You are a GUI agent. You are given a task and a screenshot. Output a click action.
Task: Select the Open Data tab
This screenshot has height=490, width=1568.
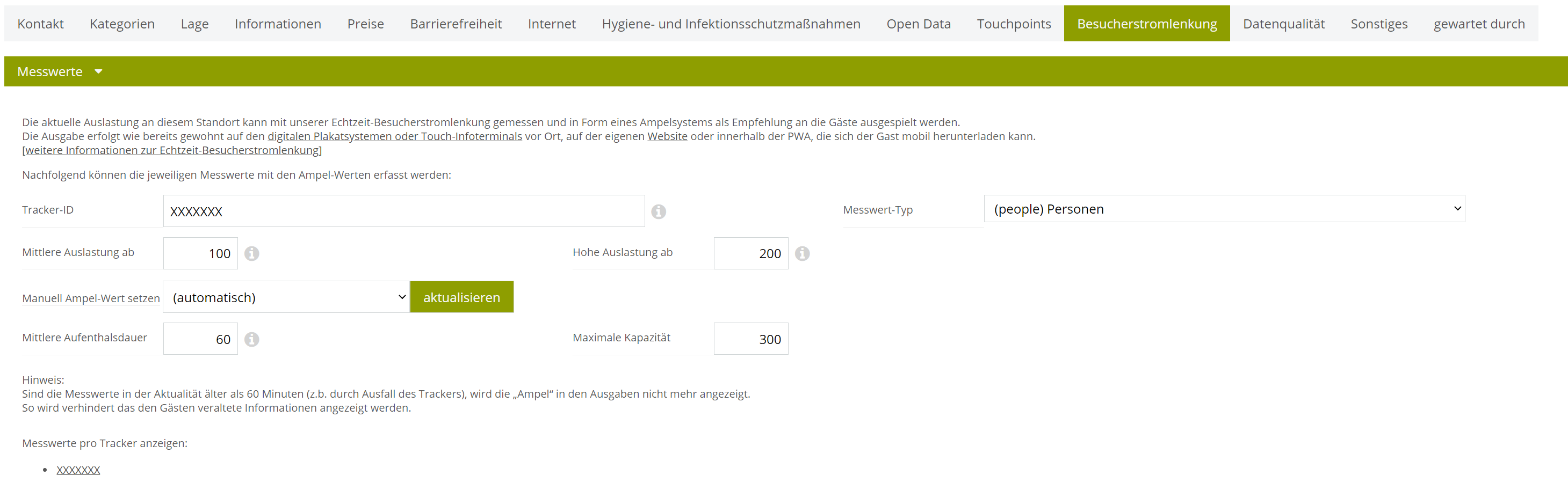(919, 24)
